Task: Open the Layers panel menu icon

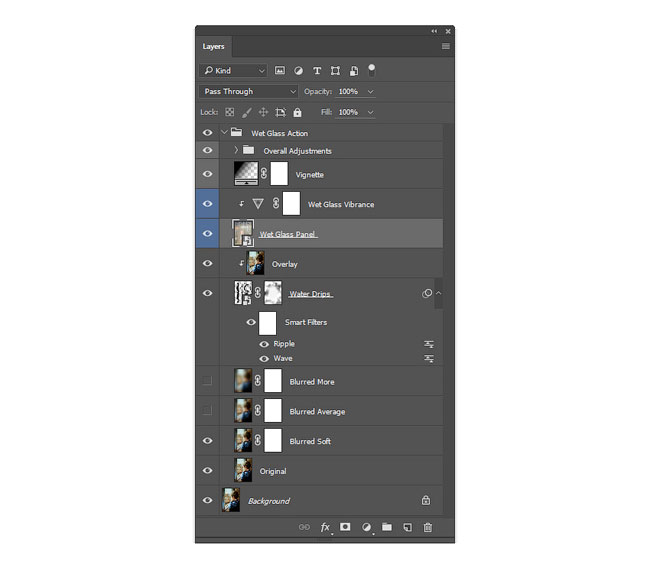Action: click(x=446, y=46)
